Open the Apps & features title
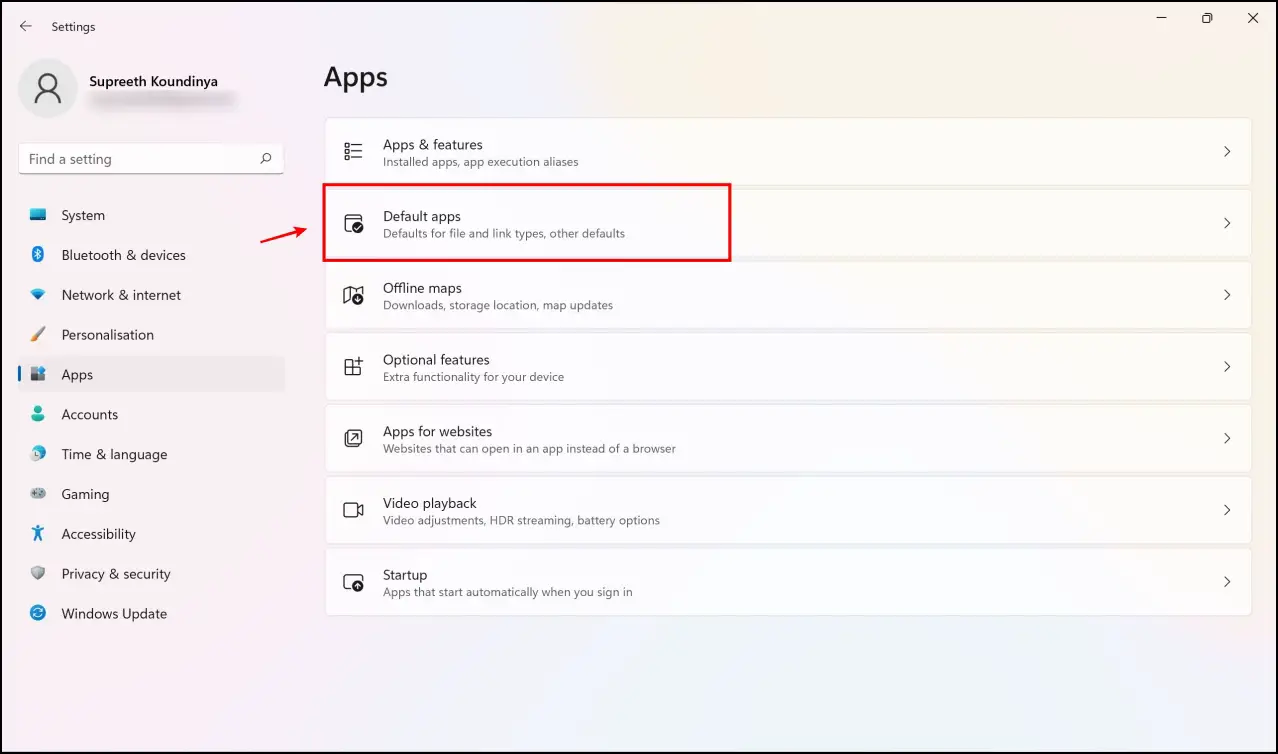This screenshot has width=1278, height=754. pos(433,144)
